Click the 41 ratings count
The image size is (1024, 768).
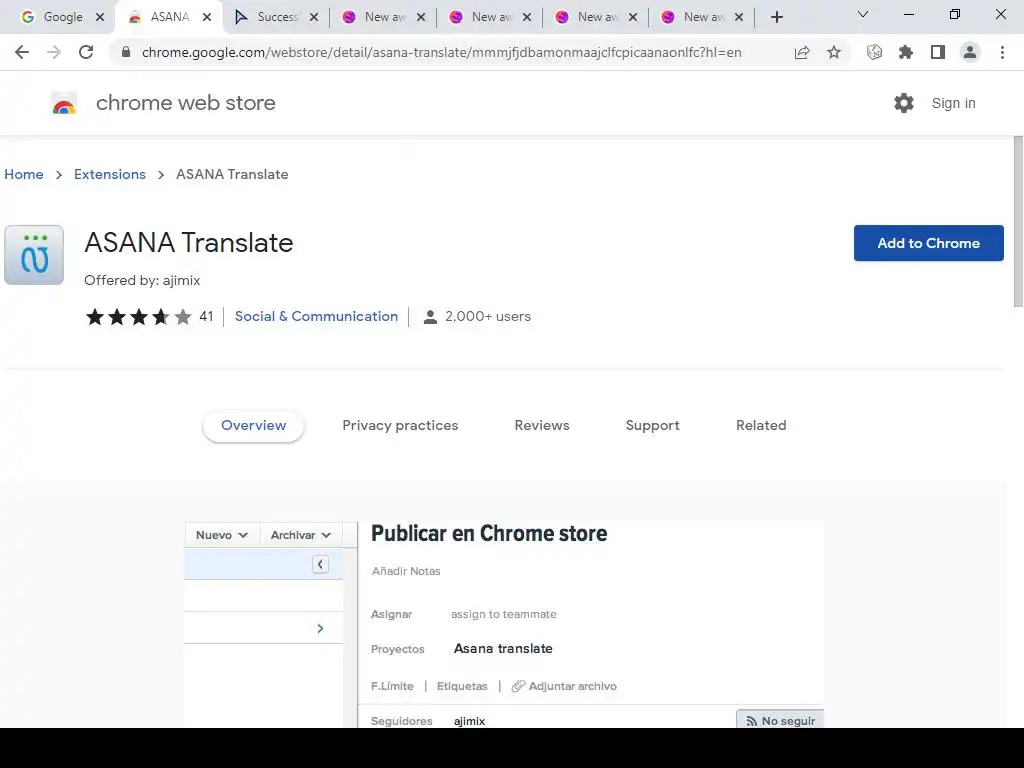click(206, 317)
